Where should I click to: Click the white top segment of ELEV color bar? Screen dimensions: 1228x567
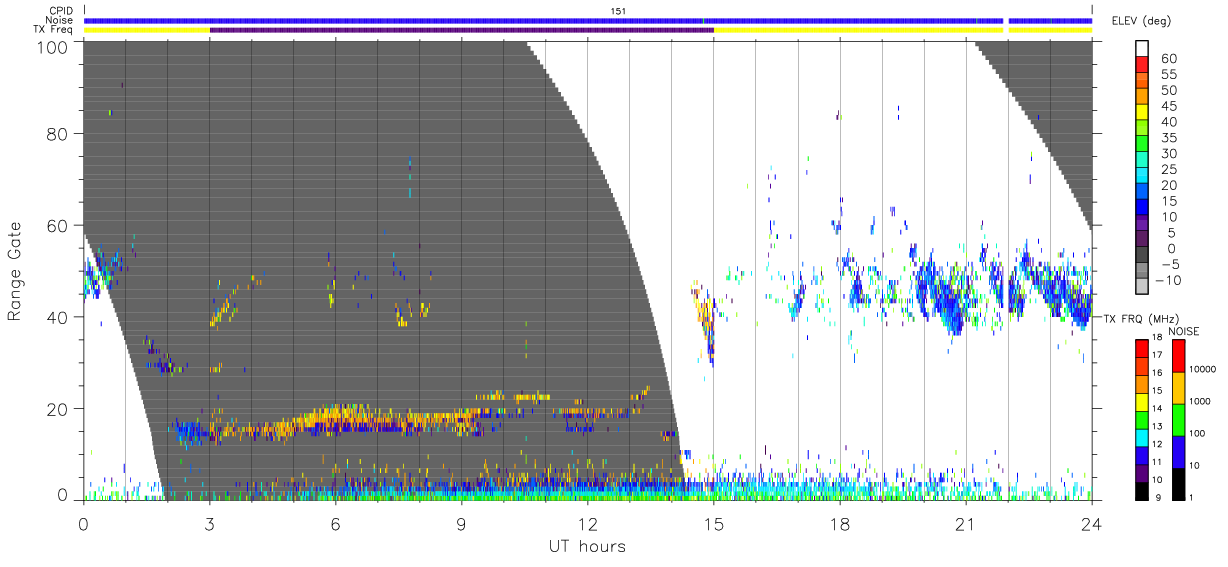[1143, 48]
